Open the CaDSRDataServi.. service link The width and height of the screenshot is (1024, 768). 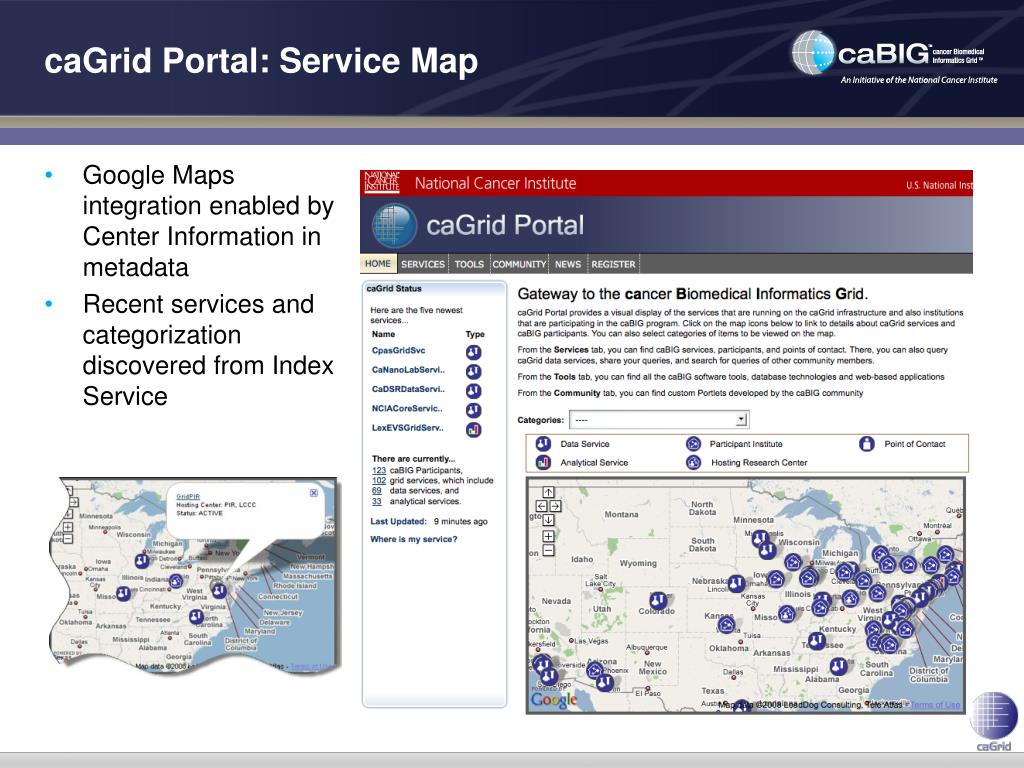[408, 389]
